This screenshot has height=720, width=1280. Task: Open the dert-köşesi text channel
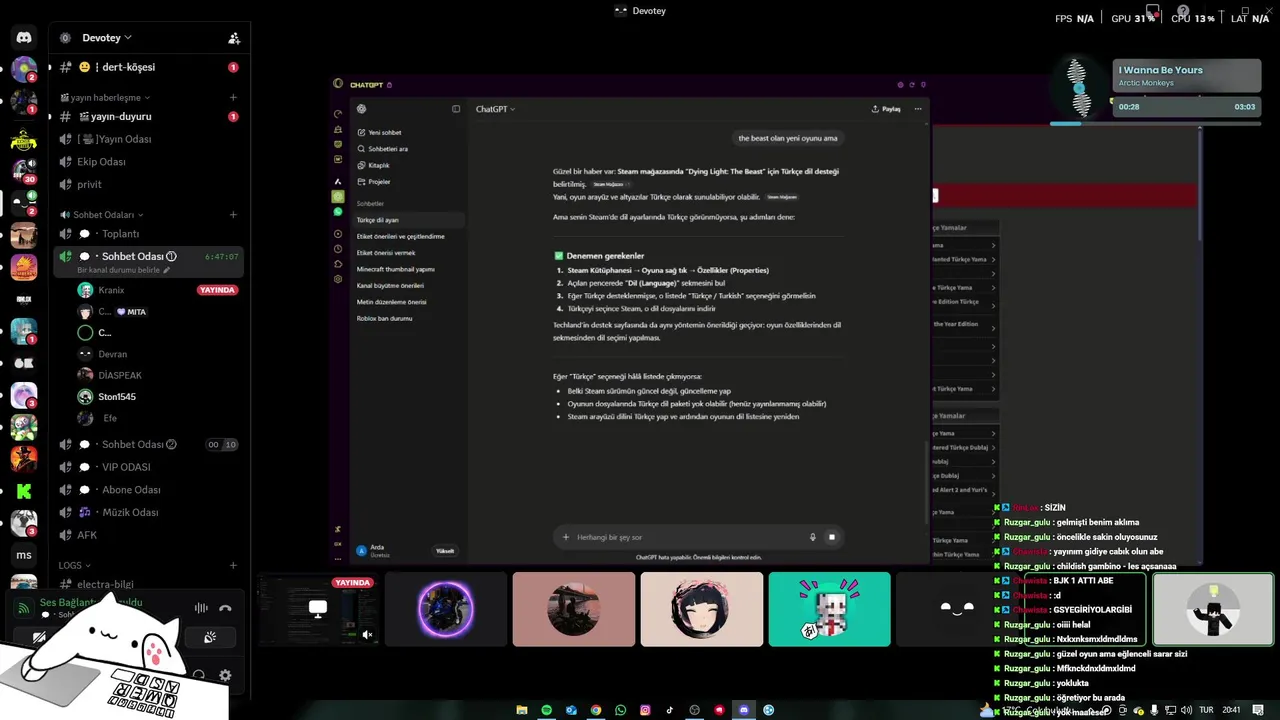(x=149, y=67)
